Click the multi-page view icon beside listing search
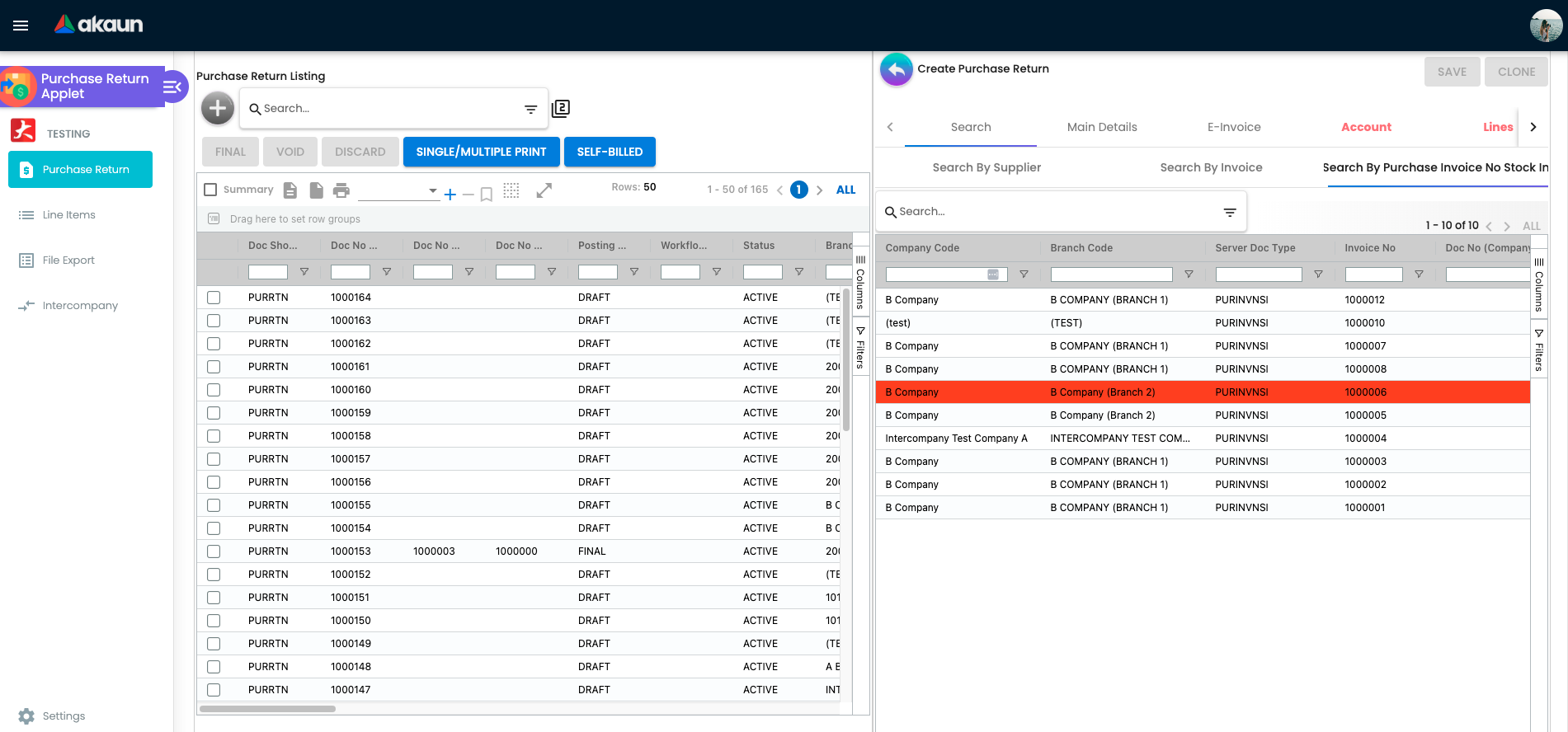1568x732 pixels. pyautogui.click(x=561, y=108)
